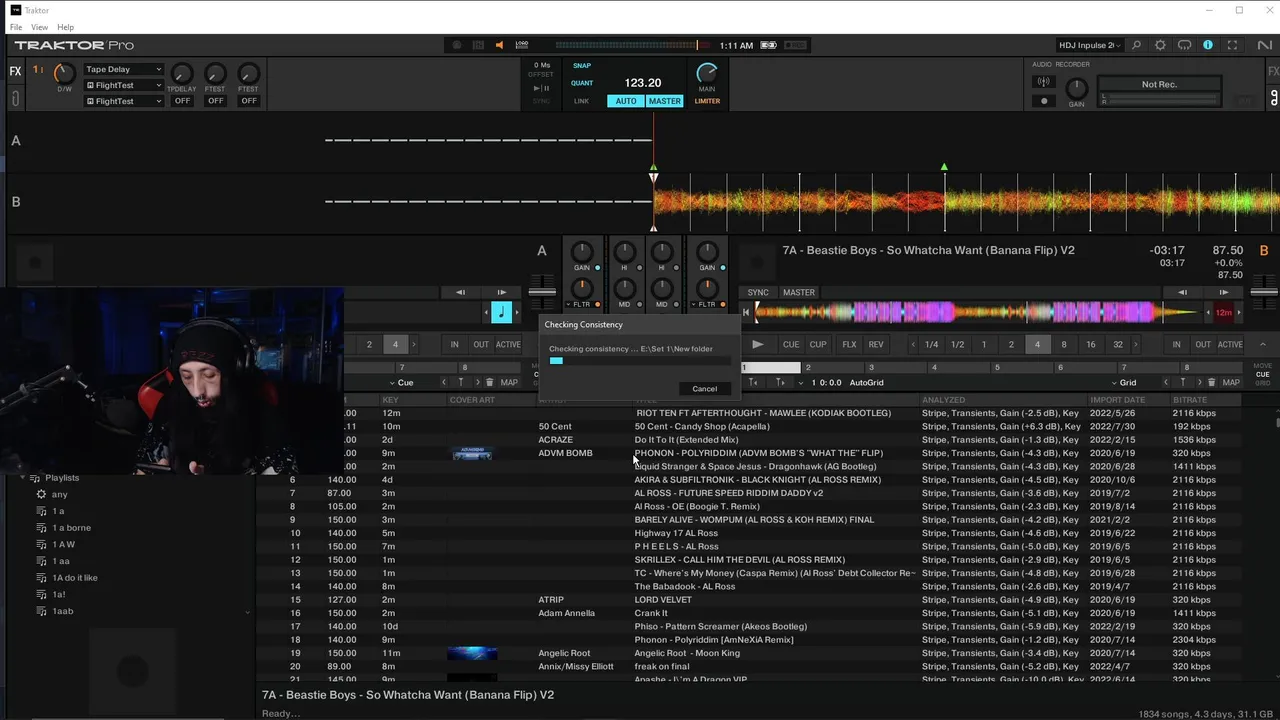Toggle MASTER on Deck B

[x=798, y=292]
